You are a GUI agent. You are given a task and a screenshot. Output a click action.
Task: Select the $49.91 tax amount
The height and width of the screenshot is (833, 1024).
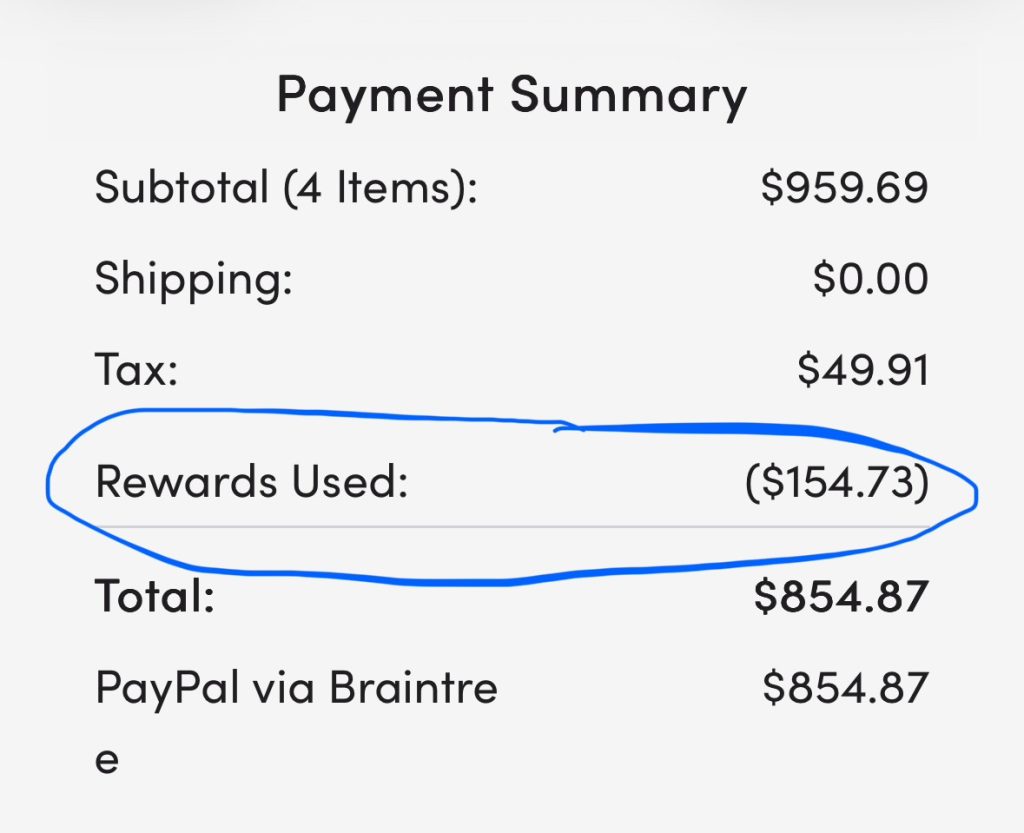tap(862, 371)
